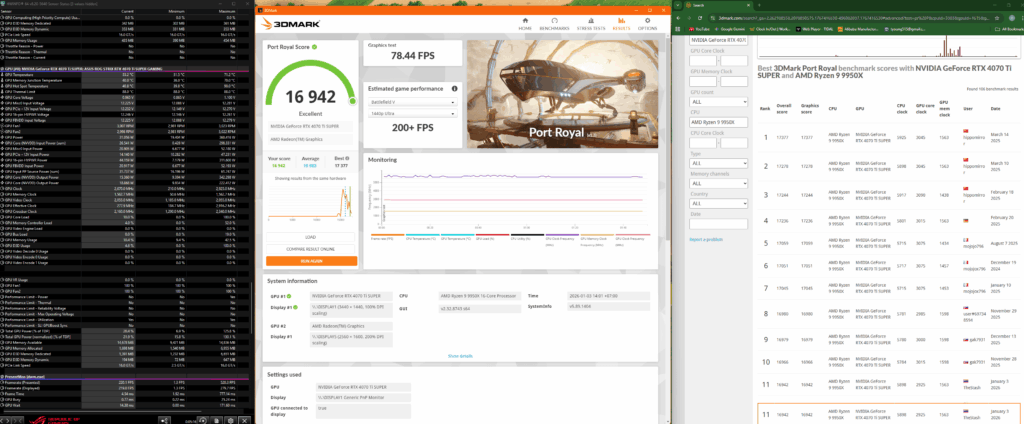Screen dimensions: 1024x424
Task: Open the Options tab in 3DMark
Action: [x=647, y=24]
